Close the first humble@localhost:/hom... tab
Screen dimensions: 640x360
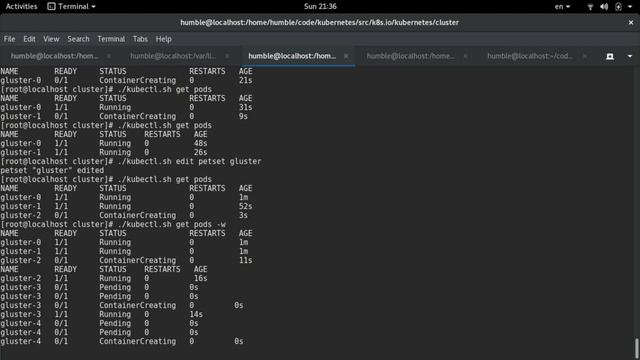point(108,56)
